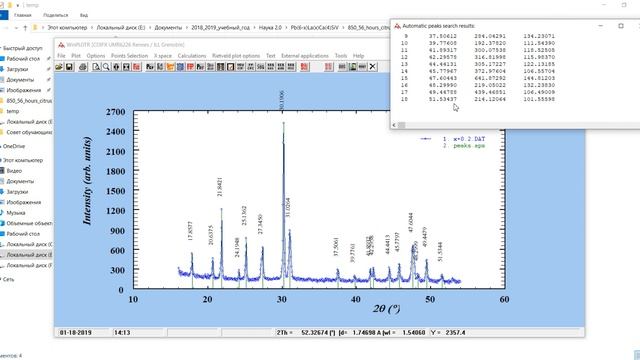Viewport: 640px width, 360px height.
Task: Click the black X icon ending the toolbar
Action: pyautogui.click(x=372, y=67)
